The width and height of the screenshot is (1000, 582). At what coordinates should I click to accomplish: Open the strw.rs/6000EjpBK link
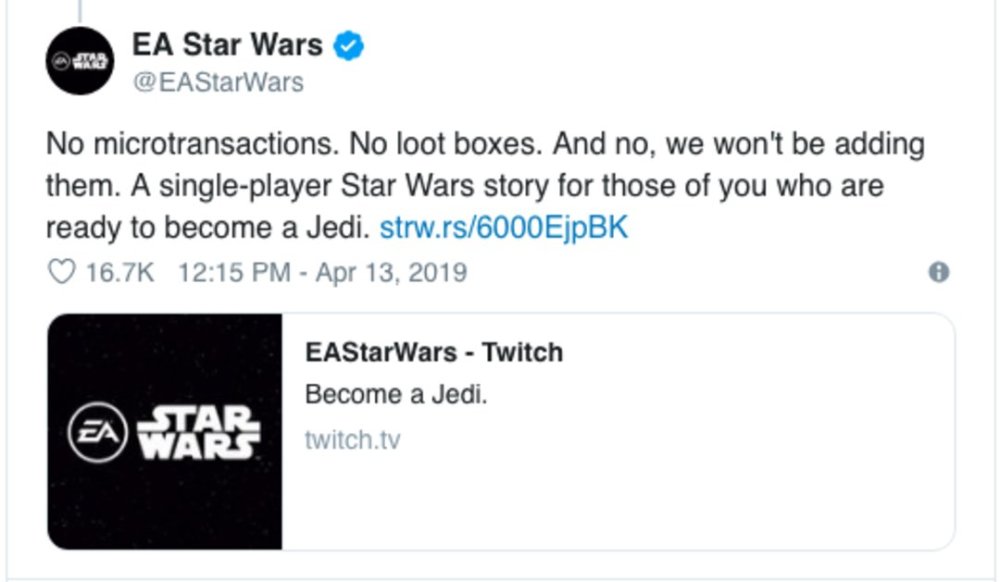504,228
